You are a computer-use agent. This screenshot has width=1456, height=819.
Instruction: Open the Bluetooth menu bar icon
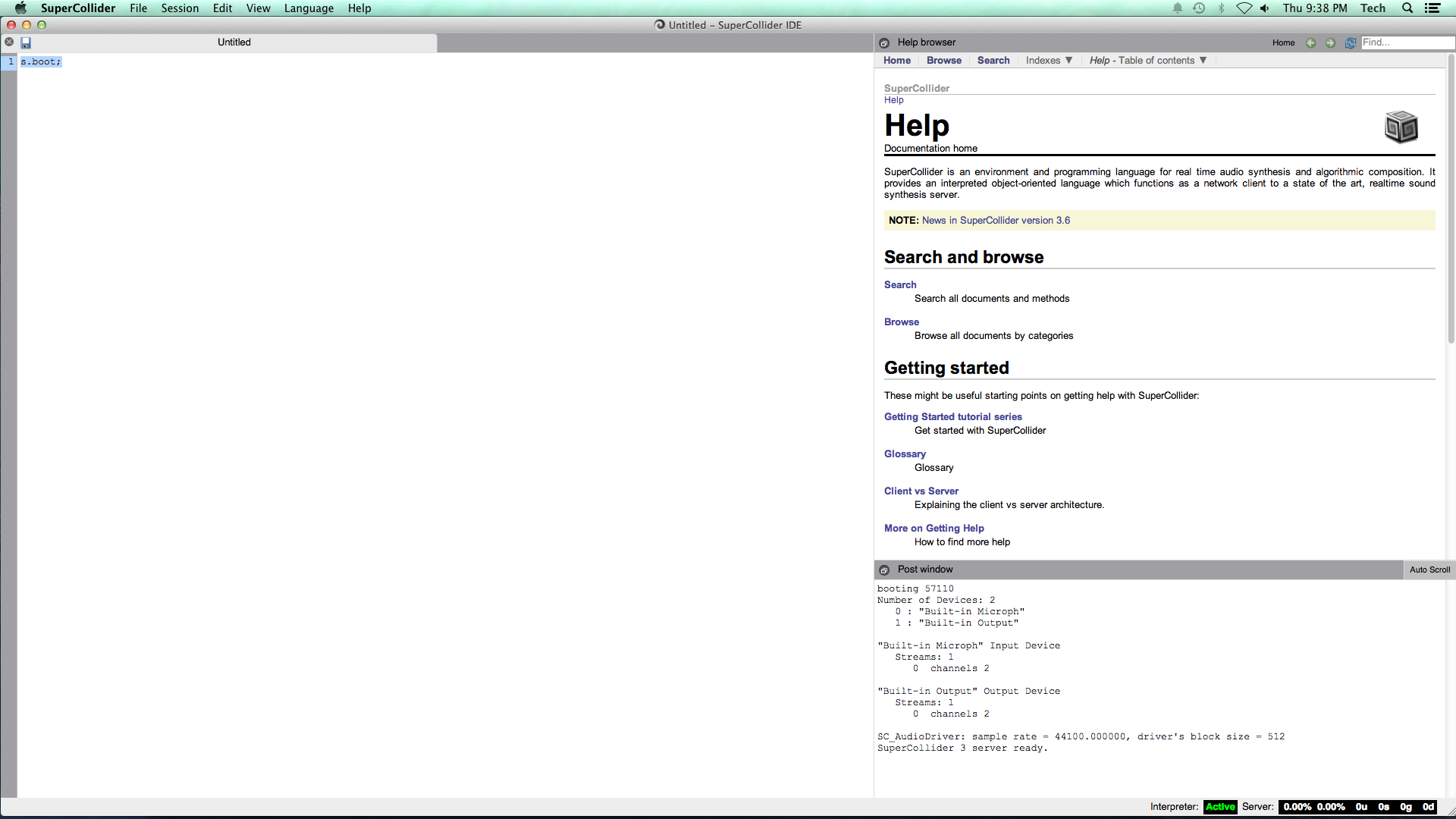(1221, 8)
